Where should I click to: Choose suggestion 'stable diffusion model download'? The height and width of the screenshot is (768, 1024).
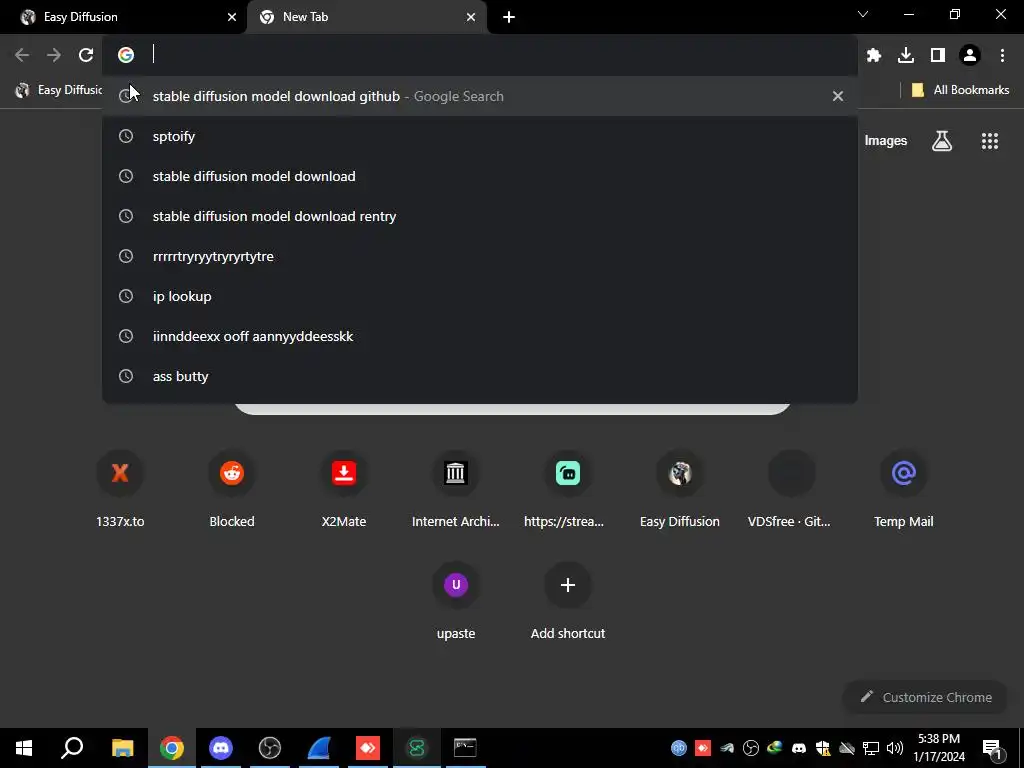480,176
